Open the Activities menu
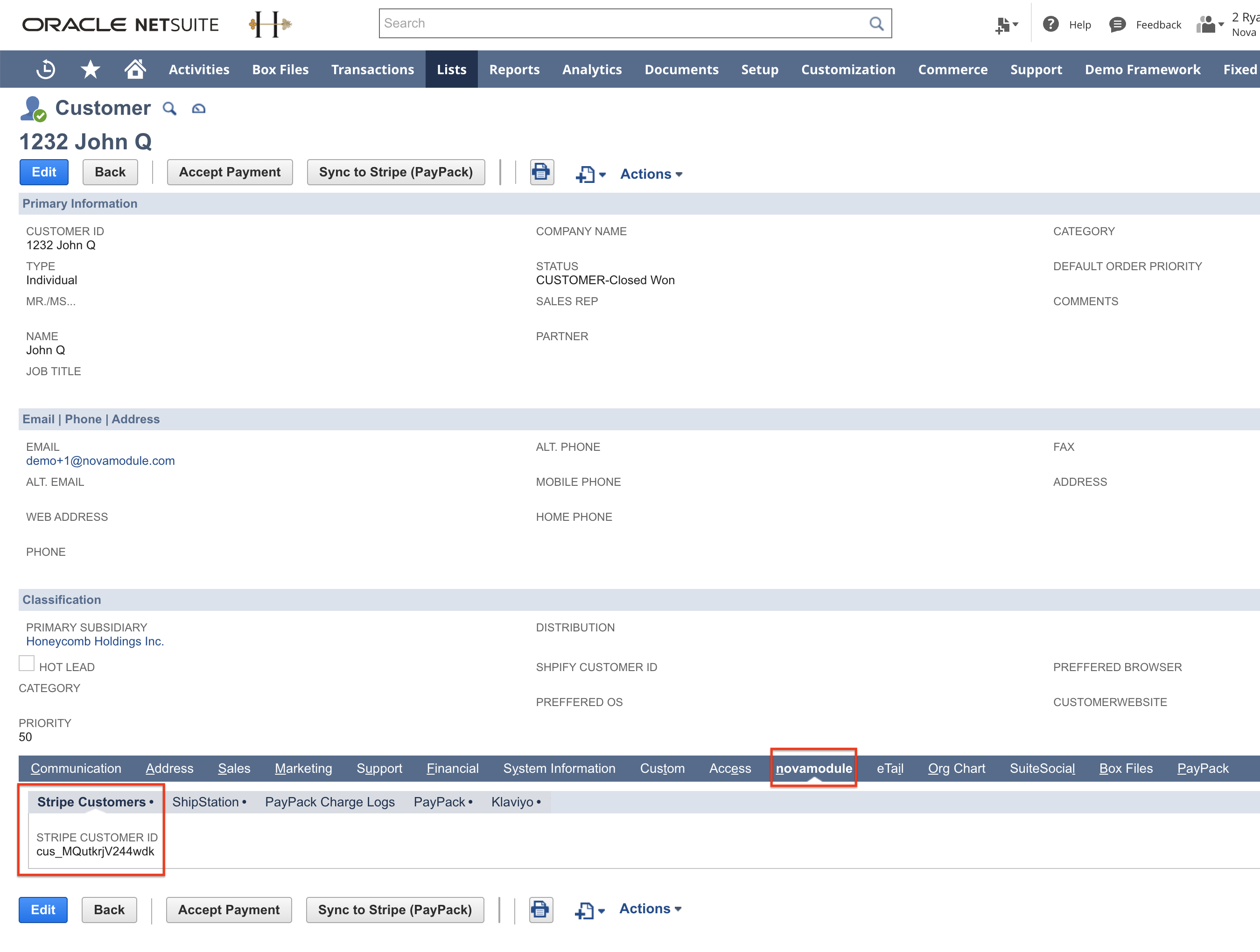Screen dimensions: 1260x952 (x=199, y=70)
